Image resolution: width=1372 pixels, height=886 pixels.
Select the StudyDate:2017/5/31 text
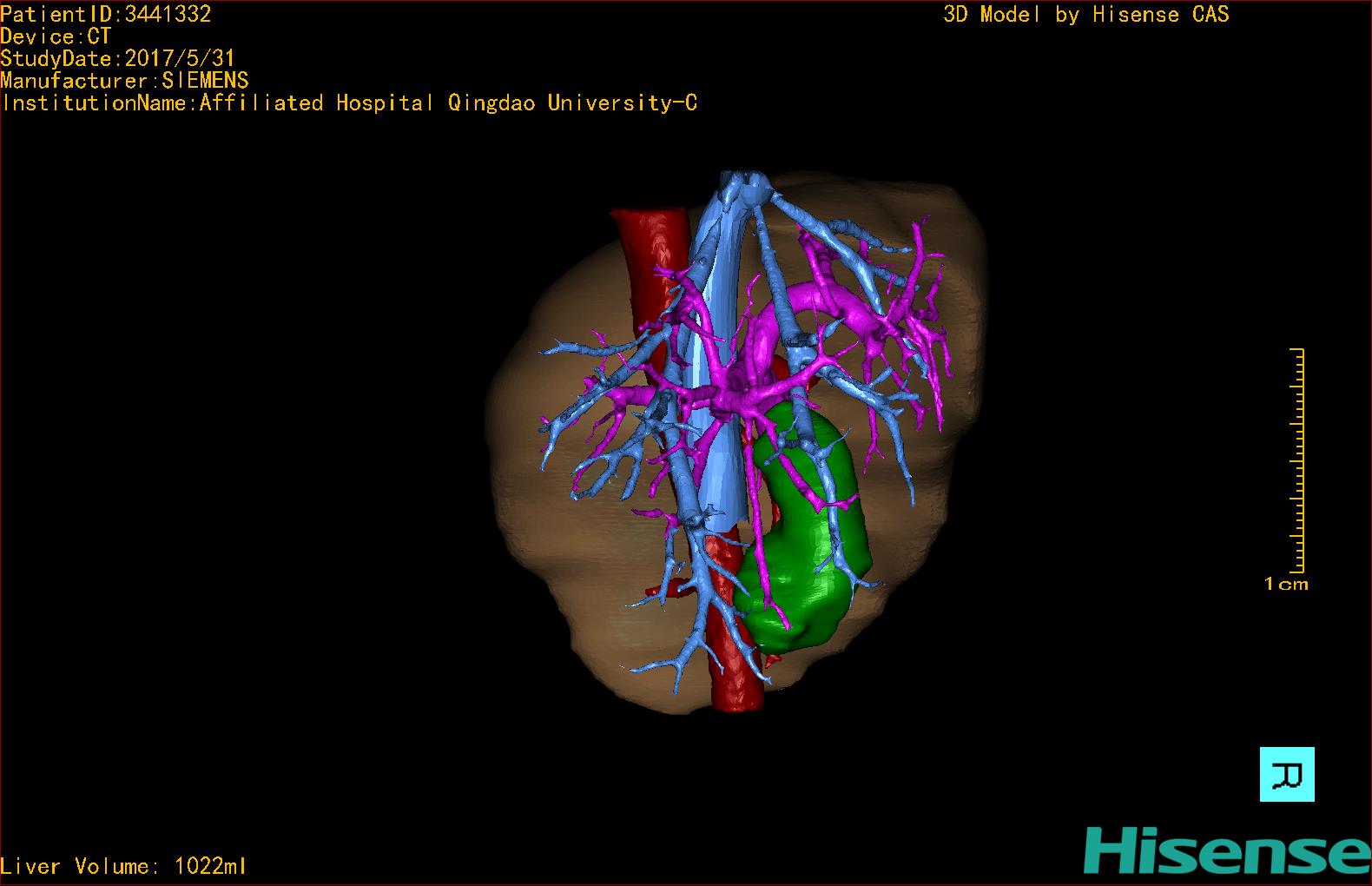tap(118, 58)
